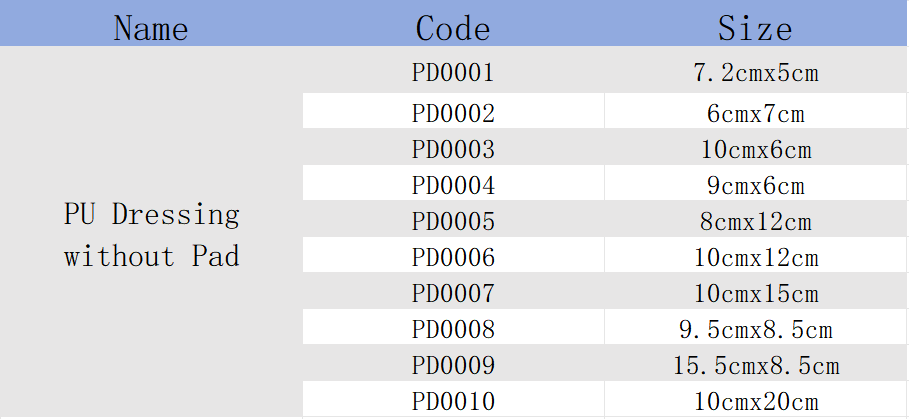909x419 pixels.
Task: Select the 9.5cmx8.5cm size cell
Action: [755, 326]
